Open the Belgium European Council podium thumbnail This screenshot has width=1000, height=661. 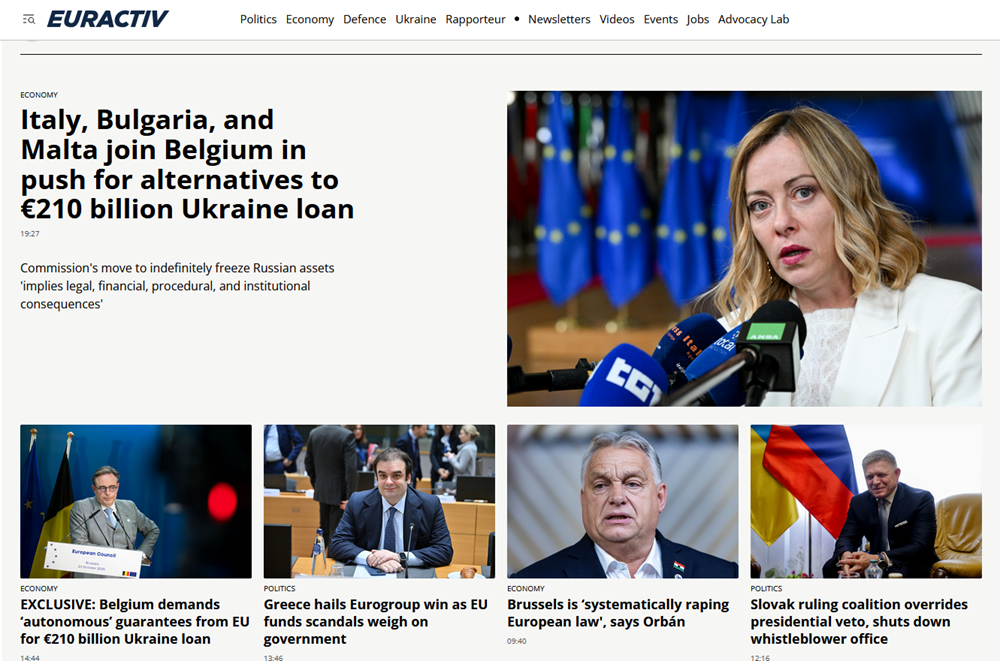coord(136,501)
